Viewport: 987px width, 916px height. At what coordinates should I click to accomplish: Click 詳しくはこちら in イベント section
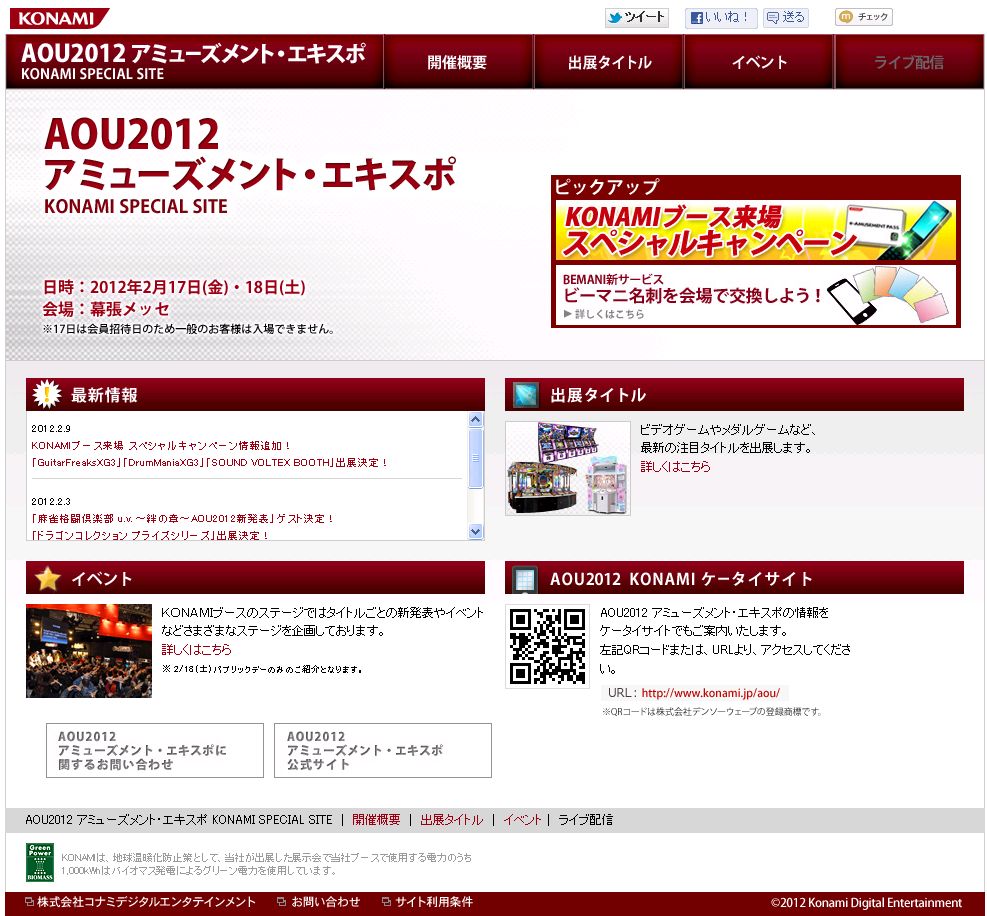(196, 649)
